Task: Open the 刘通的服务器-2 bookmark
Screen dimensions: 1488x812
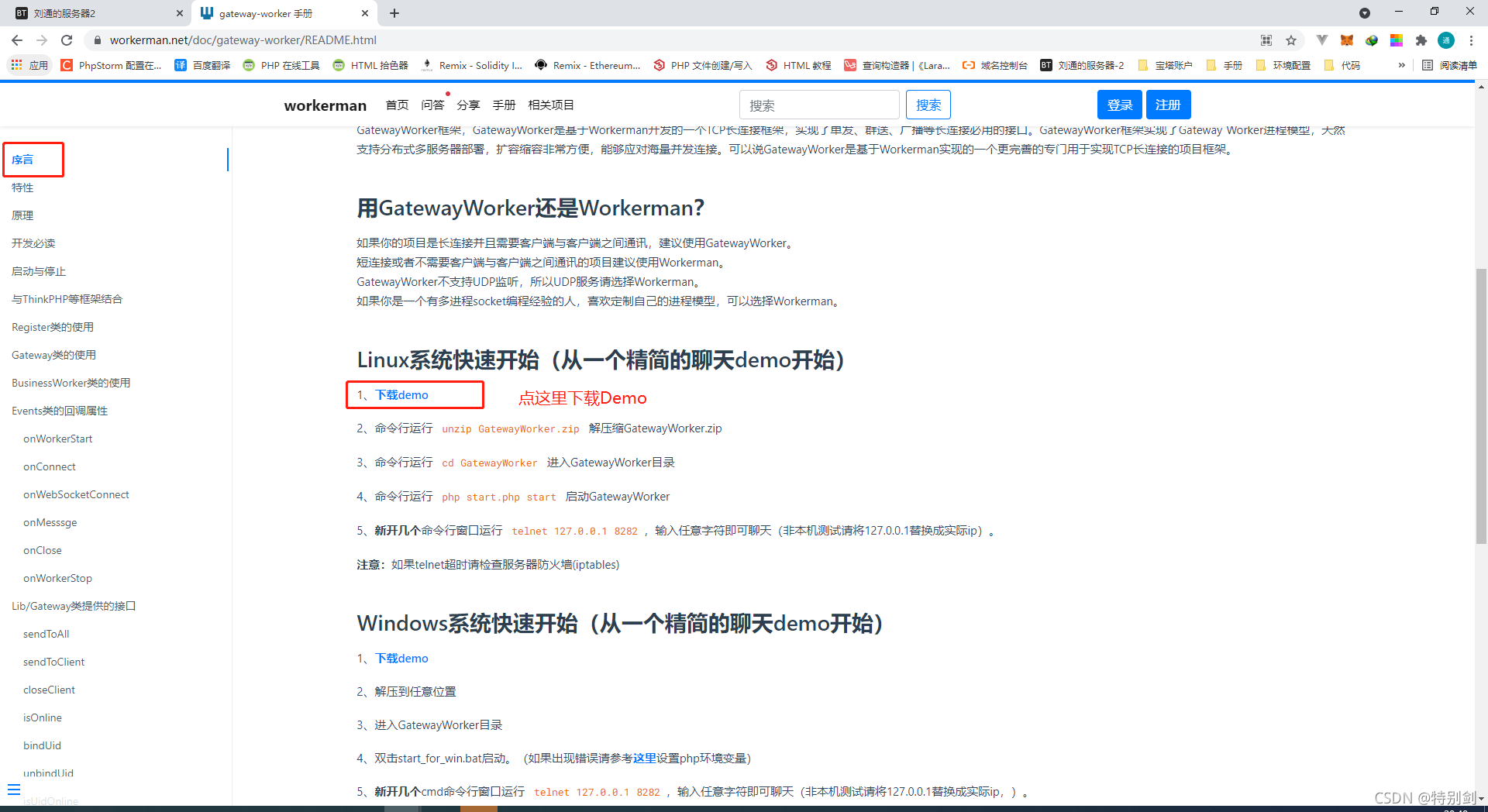Action: tap(1082, 65)
